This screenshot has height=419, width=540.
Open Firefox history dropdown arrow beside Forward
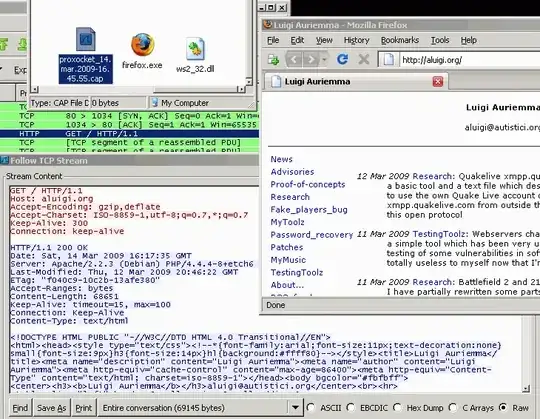click(324, 60)
